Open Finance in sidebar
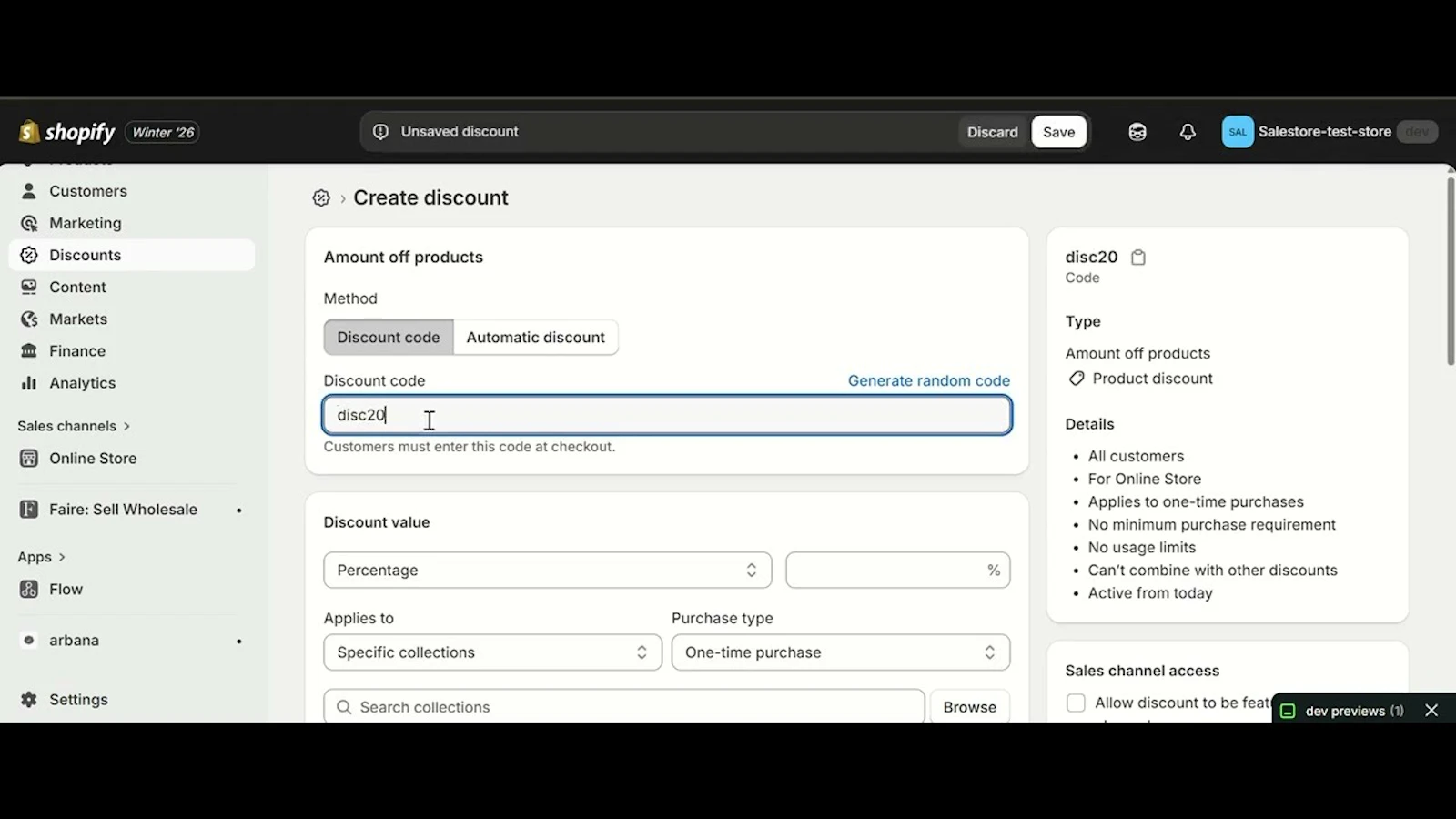Viewport: 1456px width, 819px height. pyautogui.click(x=132, y=350)
